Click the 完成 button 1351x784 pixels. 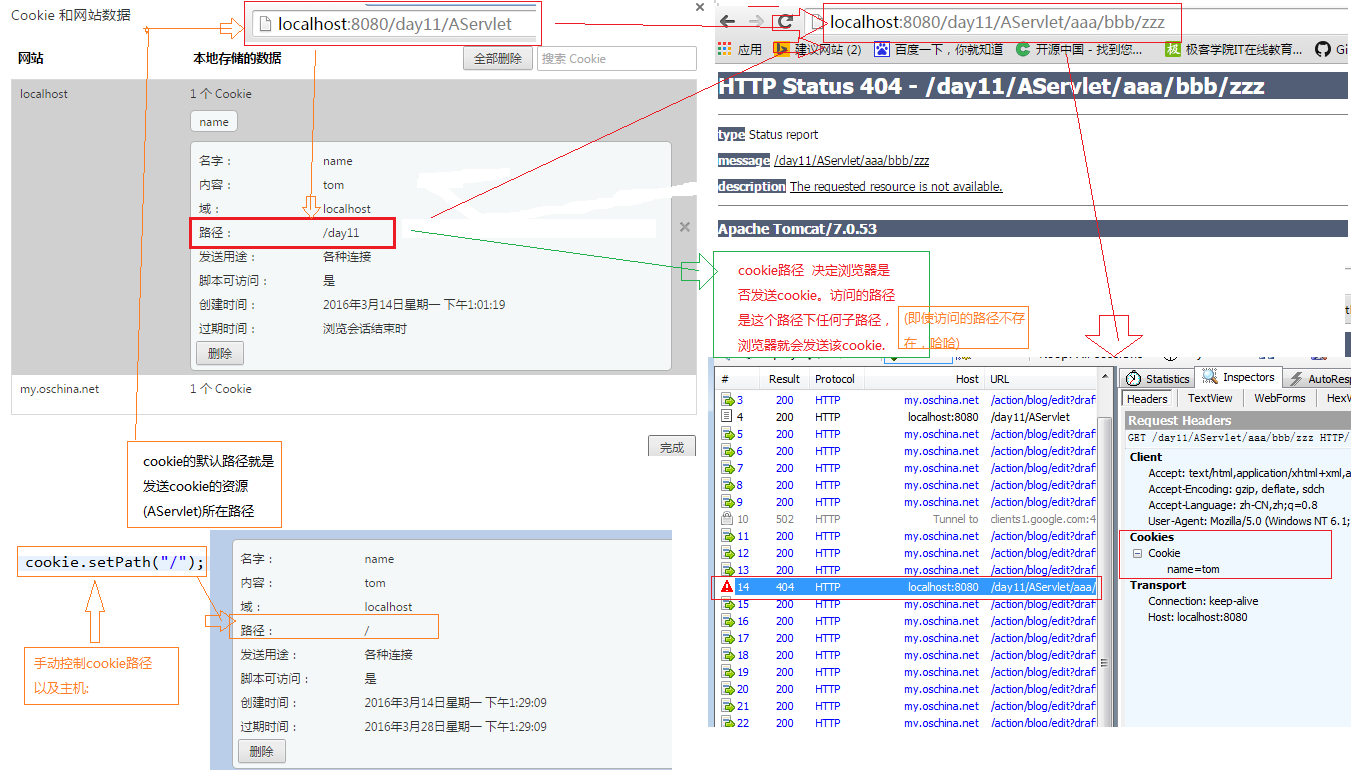[x=672, y=447]
